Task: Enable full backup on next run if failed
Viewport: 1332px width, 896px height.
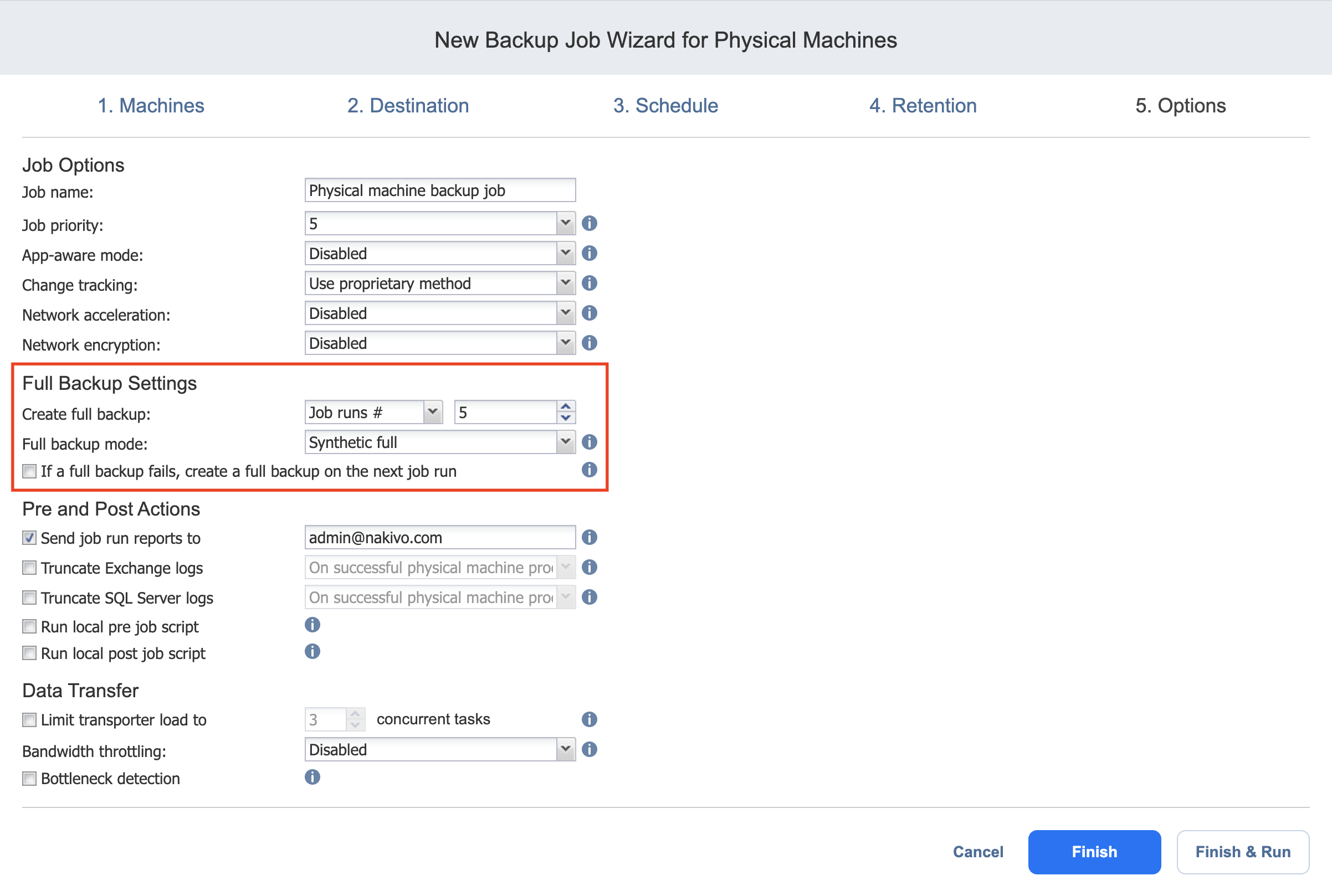Action: 29,471
